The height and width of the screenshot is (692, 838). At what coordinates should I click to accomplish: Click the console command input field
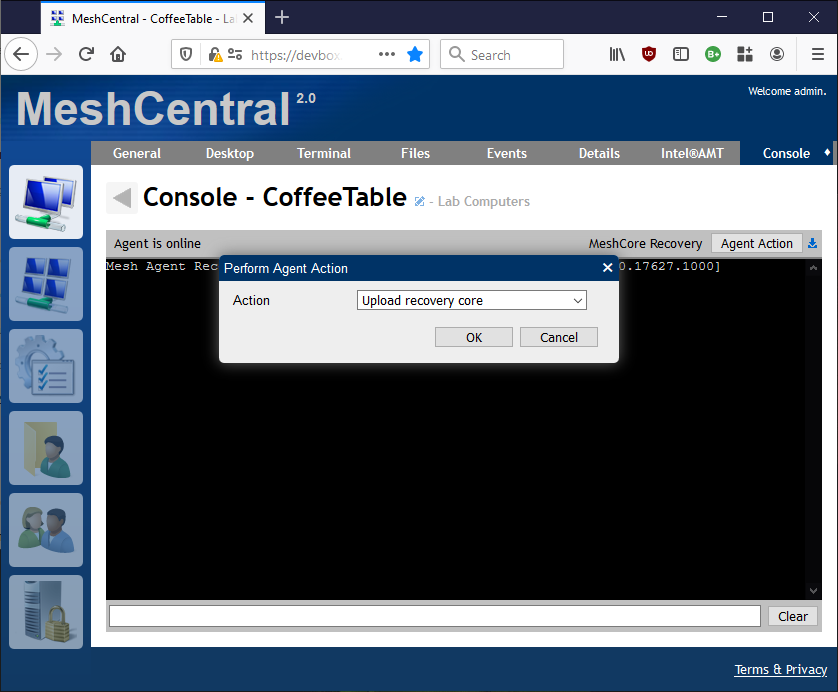(x=434, y=616)
